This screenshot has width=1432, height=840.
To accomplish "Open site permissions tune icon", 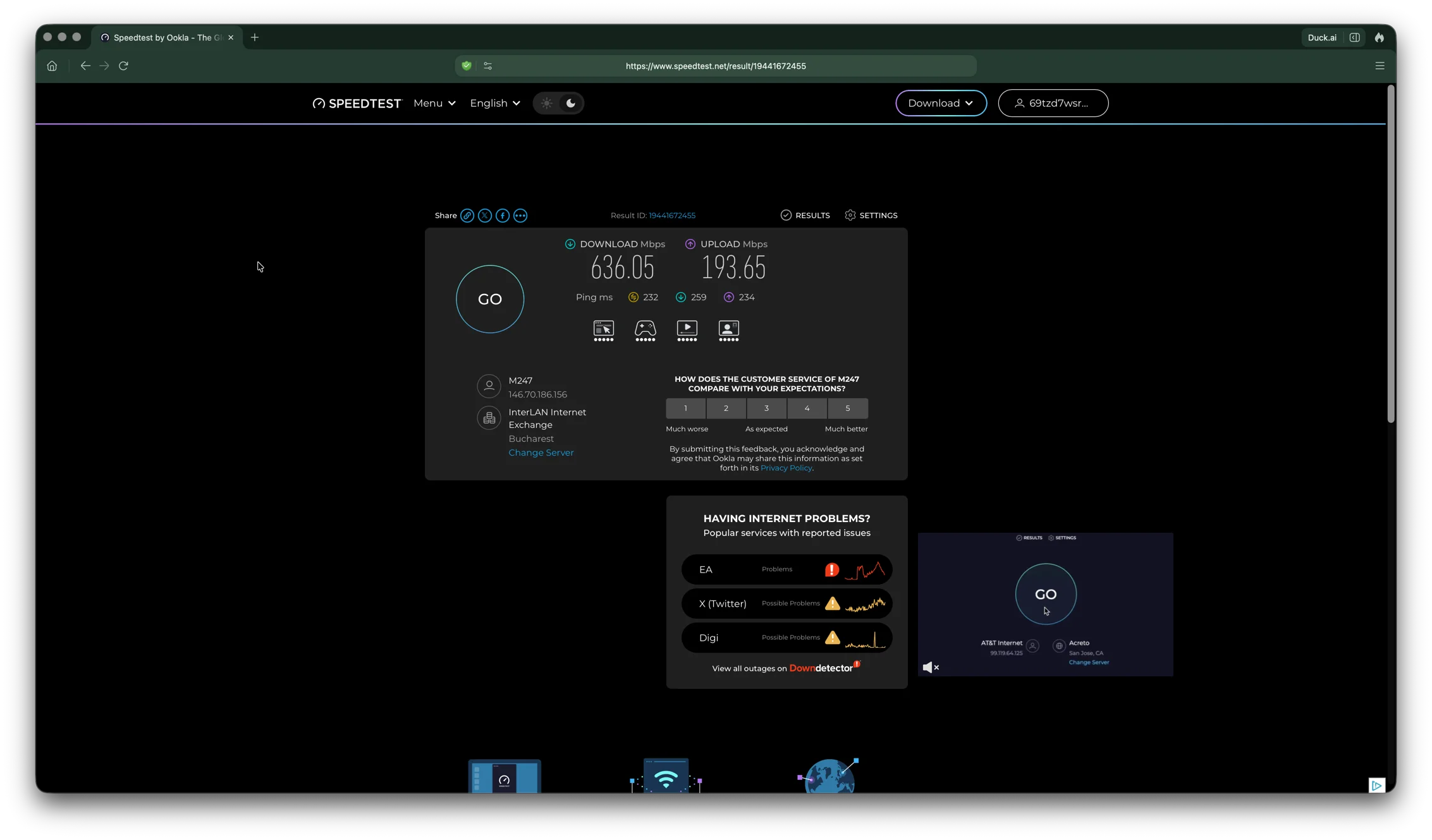I will [487, 66].
